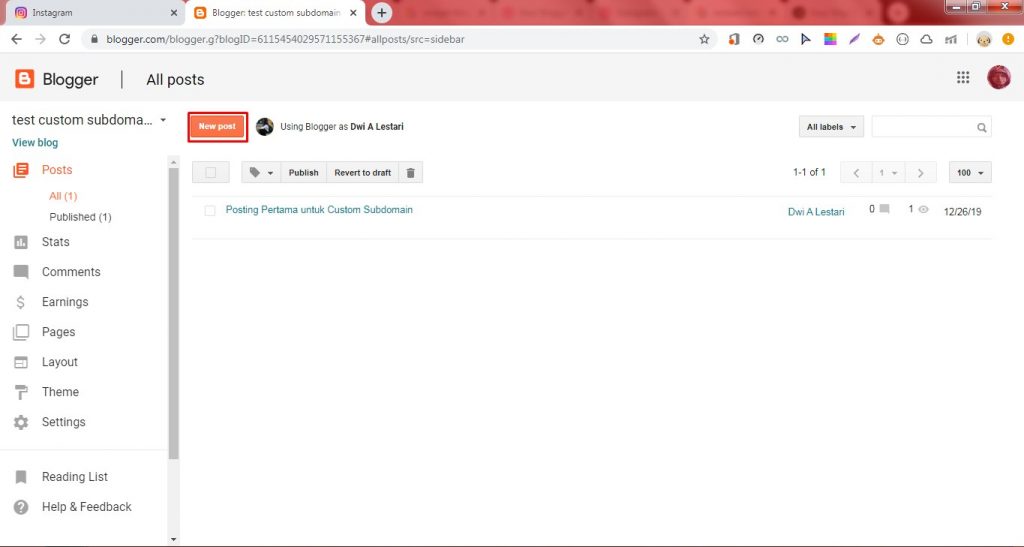Screen dimensions: 1024x547
Task: Click the browser address bar URL
Action: click(285, 39)
